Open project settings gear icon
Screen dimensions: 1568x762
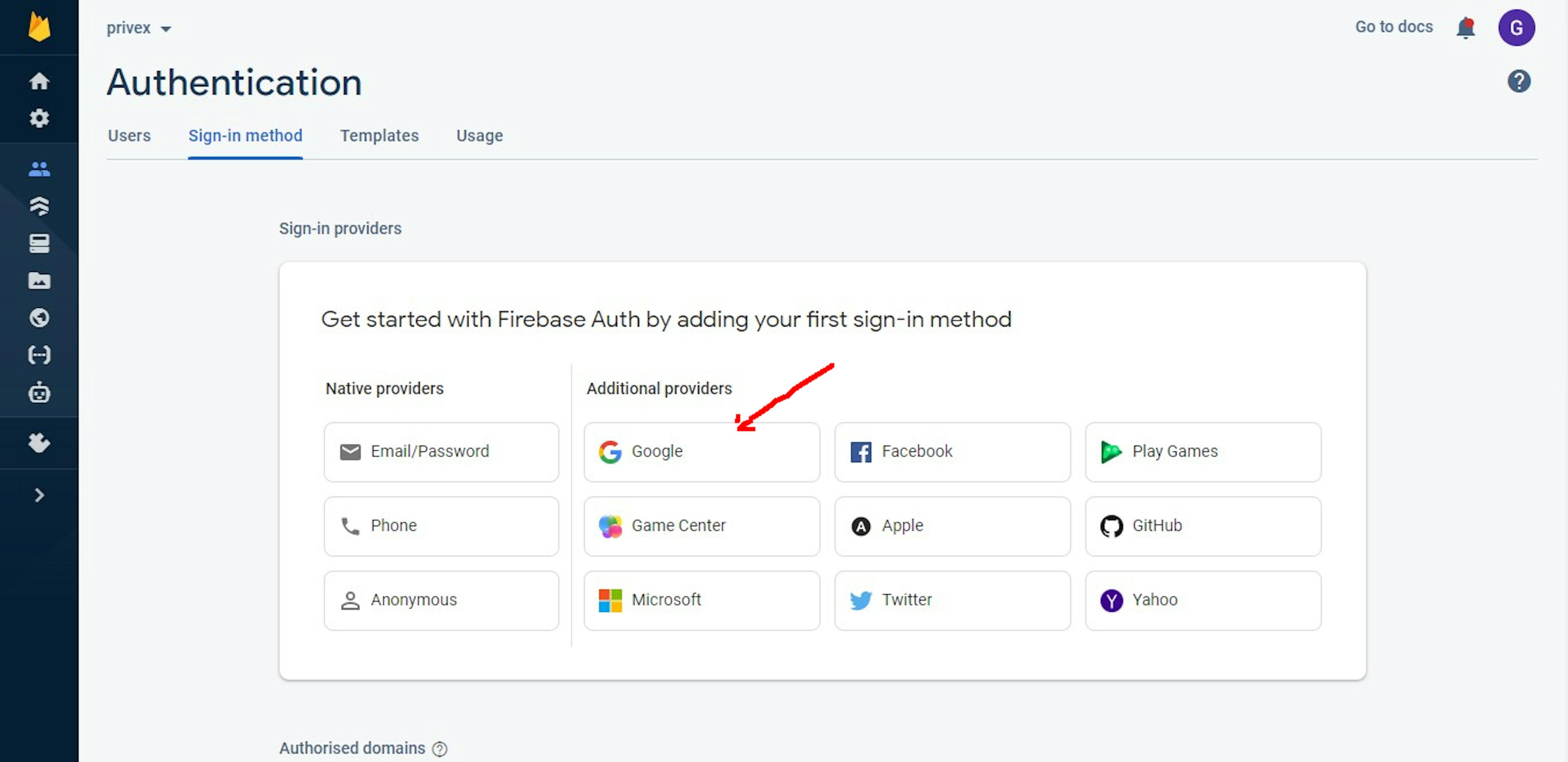click(40, 118)
